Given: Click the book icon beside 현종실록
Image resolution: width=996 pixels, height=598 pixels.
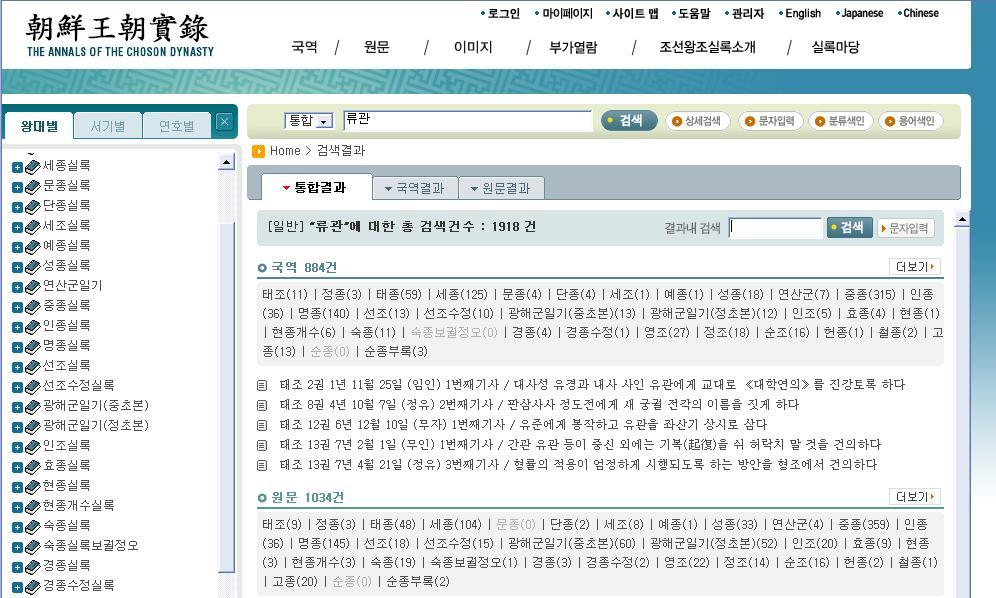Looking at the screenshot, I should (32, 487).
